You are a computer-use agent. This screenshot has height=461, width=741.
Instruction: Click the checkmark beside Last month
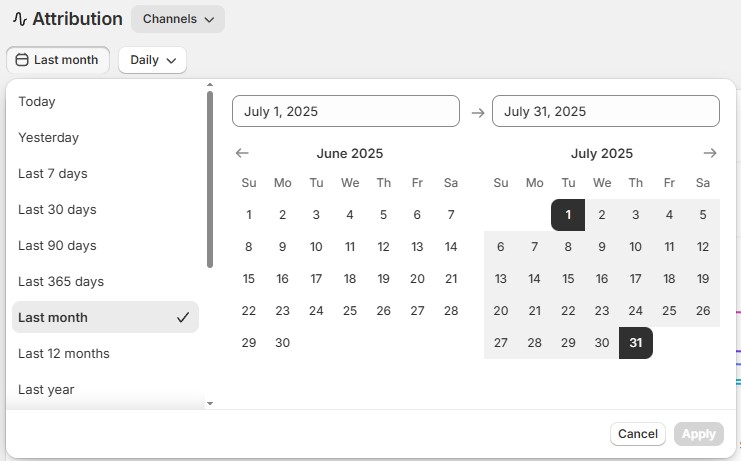[183, 317]
